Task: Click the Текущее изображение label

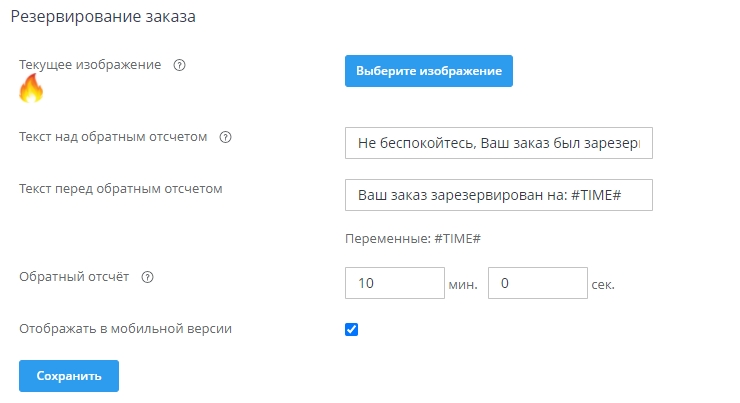Action: click(x=90, y=65)
